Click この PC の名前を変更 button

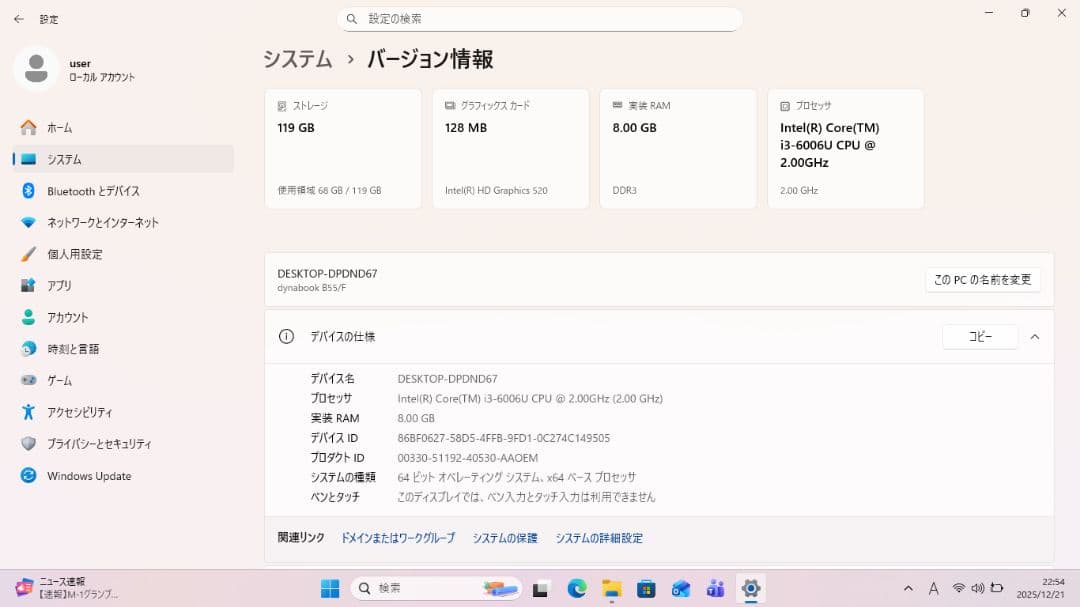pyautogui.click(x=982, y=280)
